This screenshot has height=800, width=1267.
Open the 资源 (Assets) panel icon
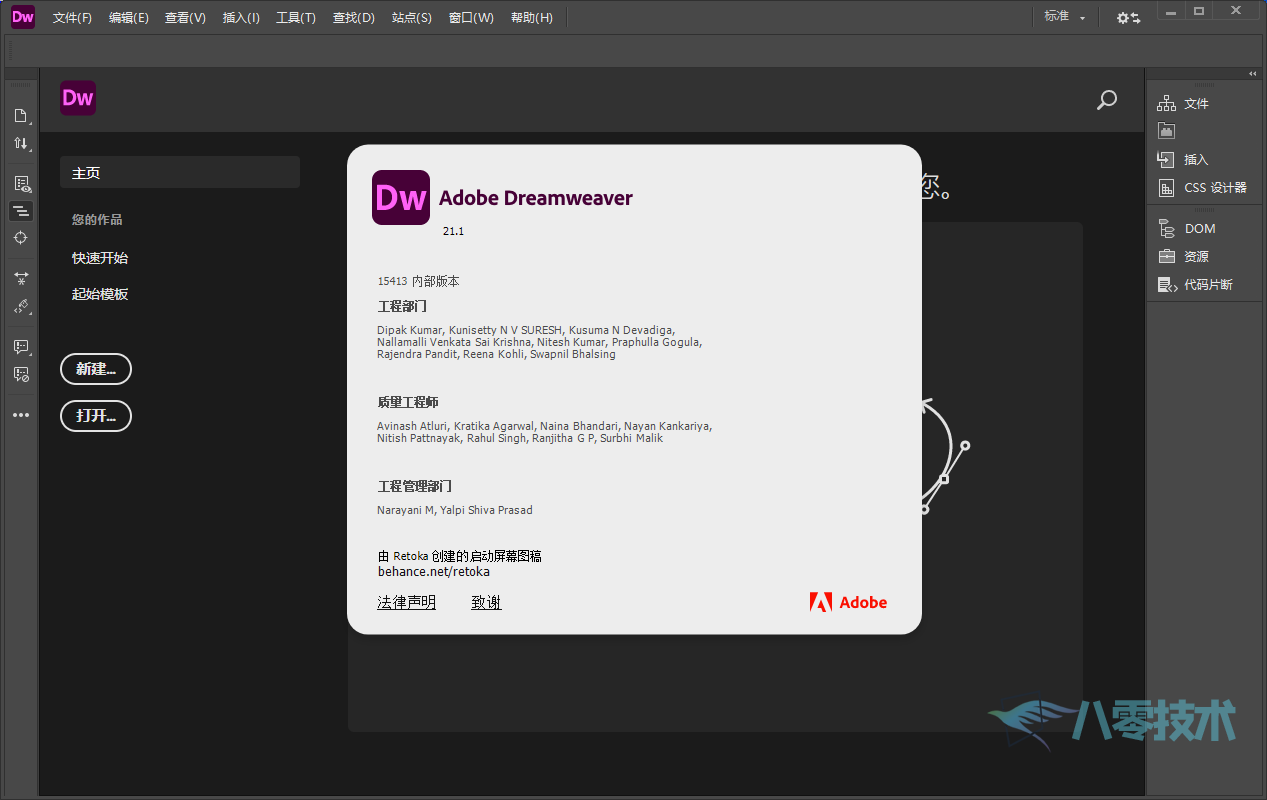(1166, 257)
